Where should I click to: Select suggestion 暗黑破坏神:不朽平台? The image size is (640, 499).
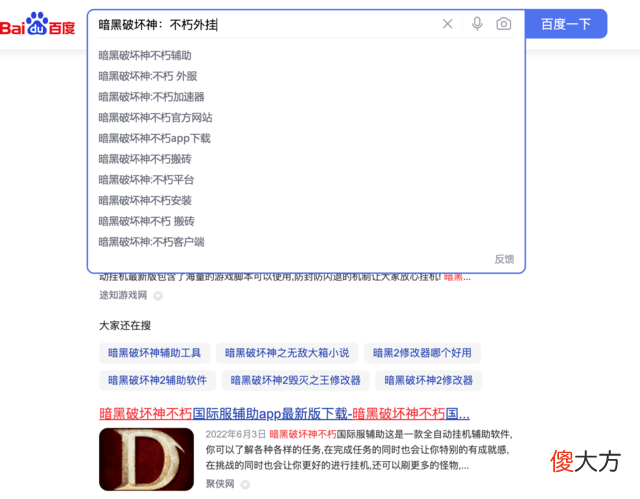click(x=147, y=180)
